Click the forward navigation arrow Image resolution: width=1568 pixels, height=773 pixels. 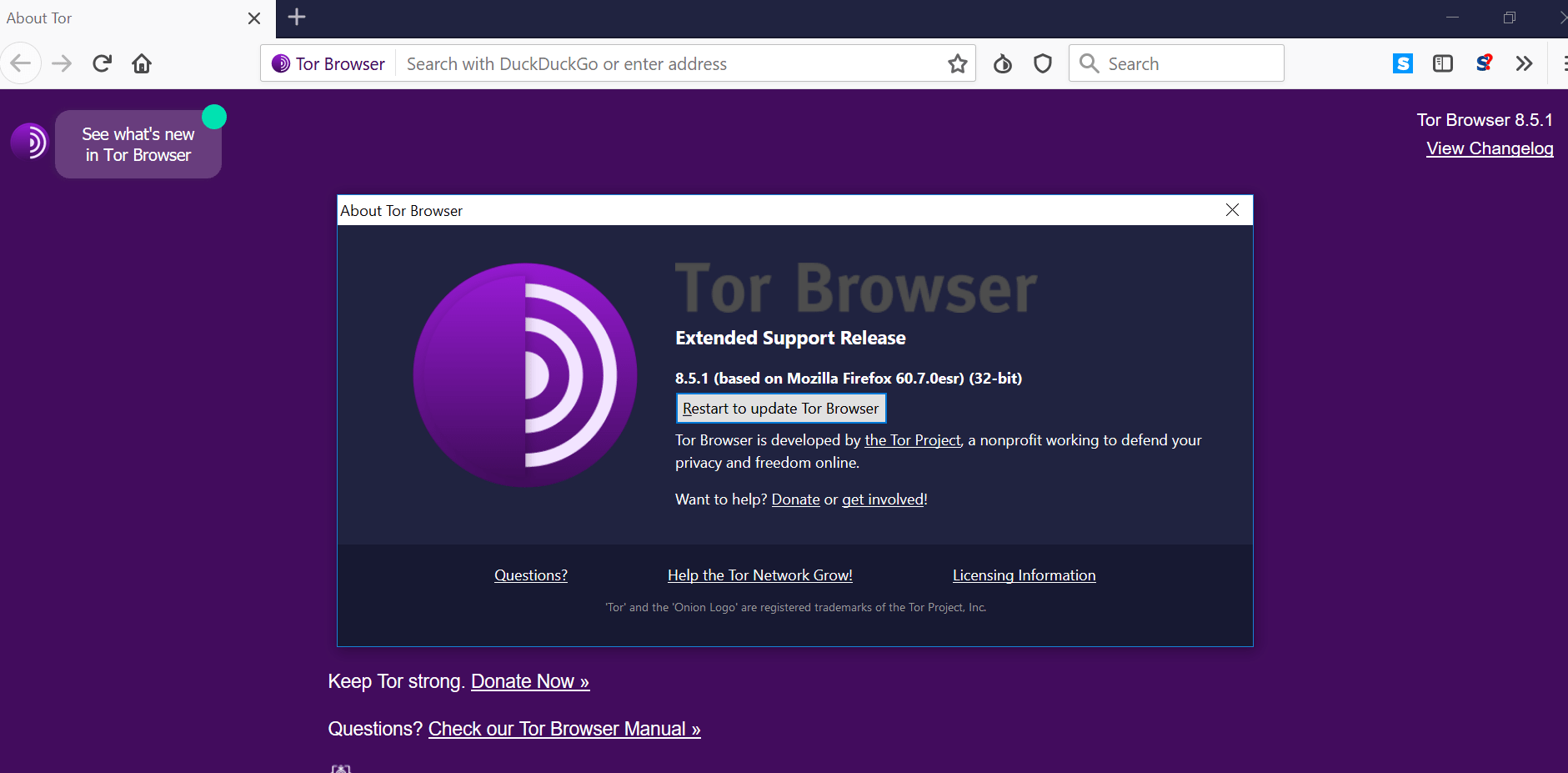[x=62, y=63]
